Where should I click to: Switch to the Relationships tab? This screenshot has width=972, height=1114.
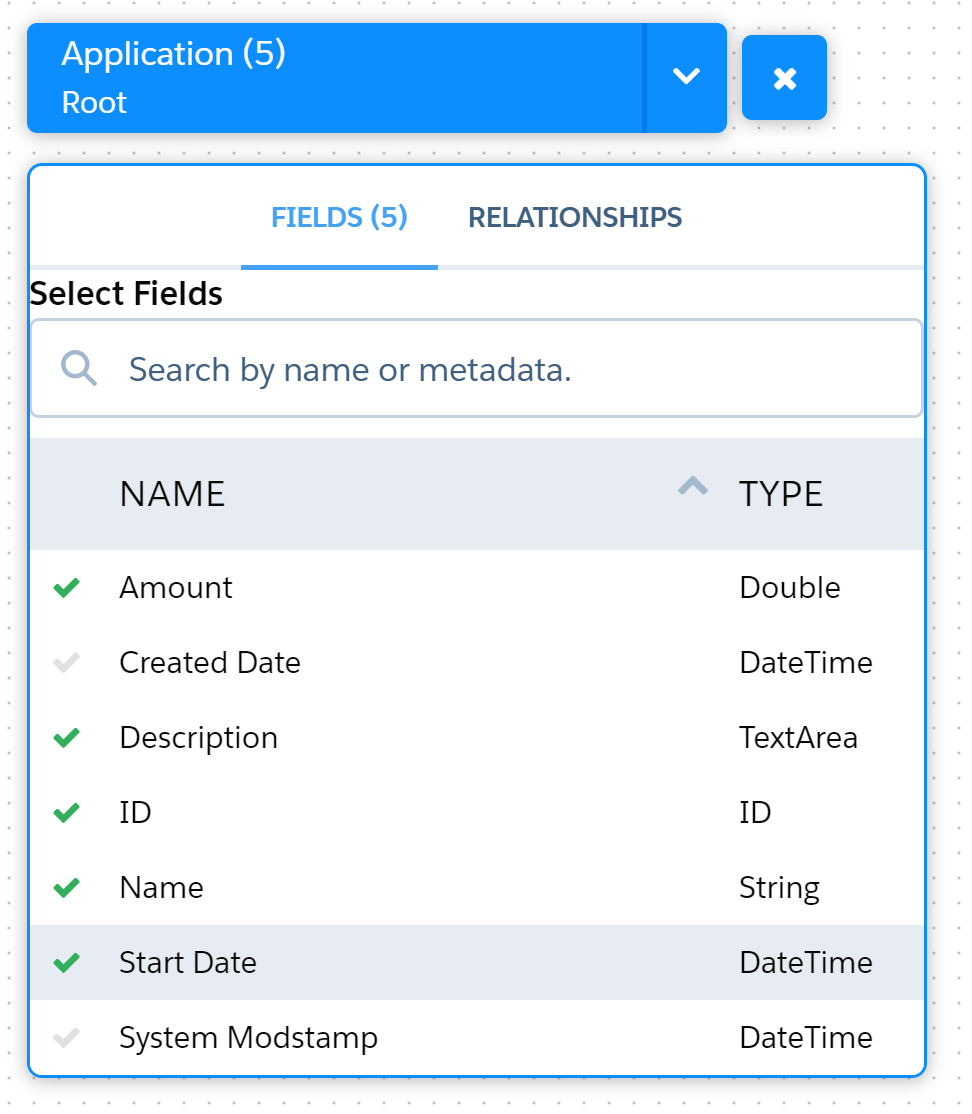click(575, 217)
